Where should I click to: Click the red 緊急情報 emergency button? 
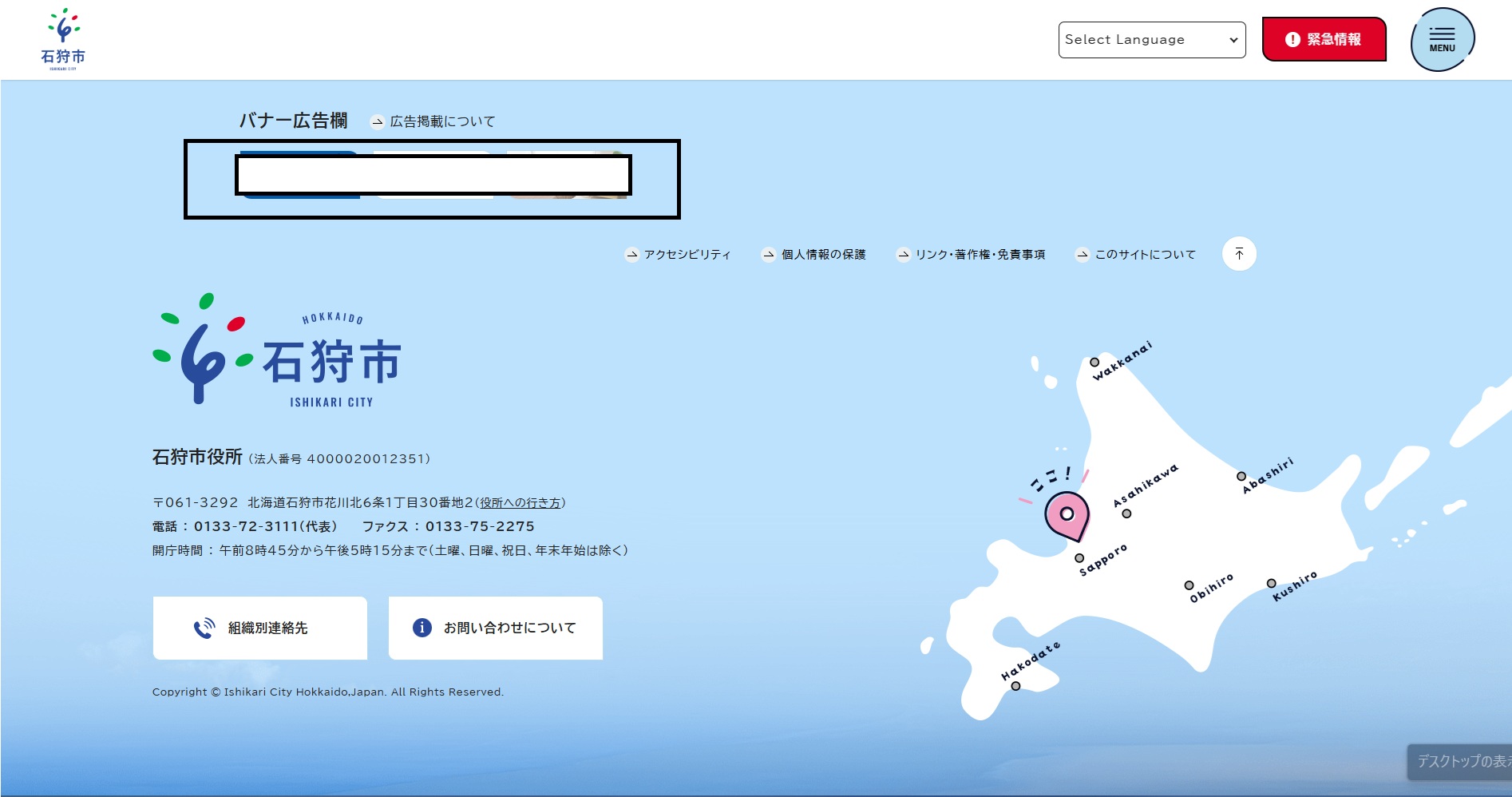click(x=1324, y=39)
